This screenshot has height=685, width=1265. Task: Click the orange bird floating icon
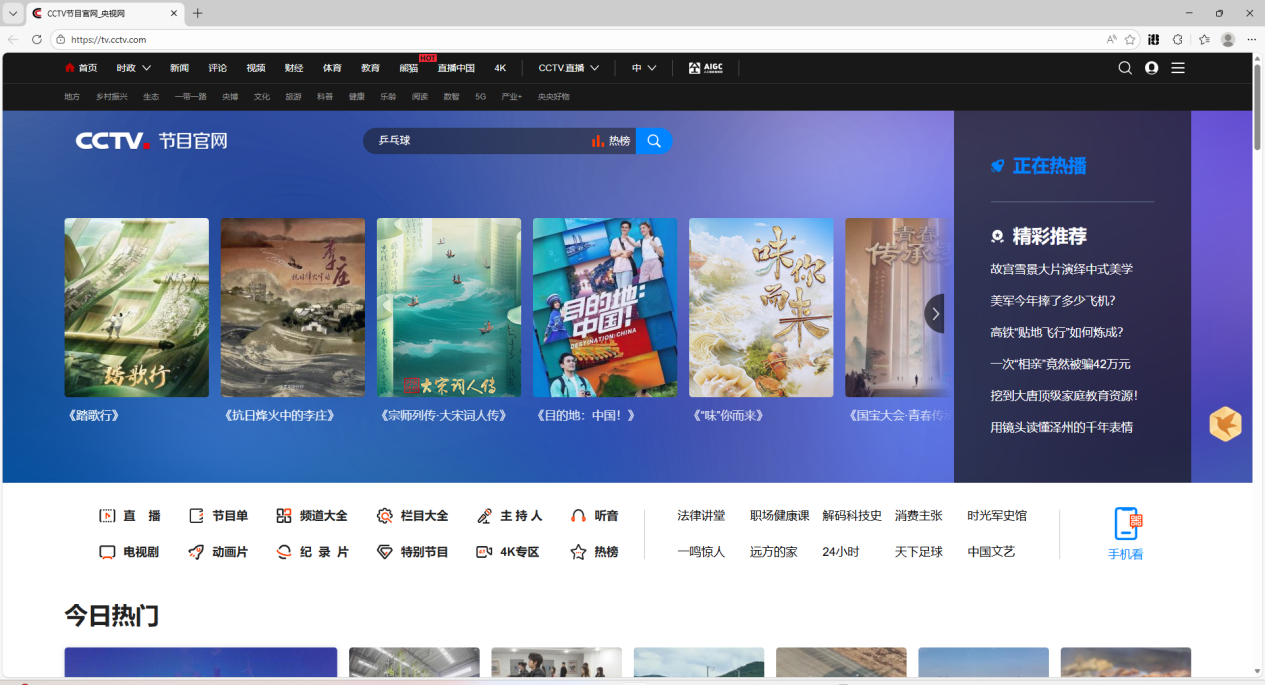pyautogui.click(x=1225, y=424)
